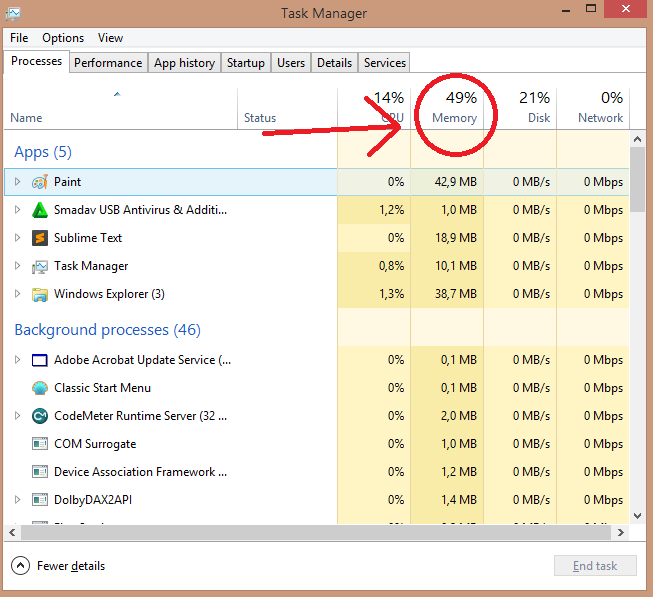The width and height of the screenshot is (653, 597).
Task: Sort by the Disk column header
Action: point(520,109)
